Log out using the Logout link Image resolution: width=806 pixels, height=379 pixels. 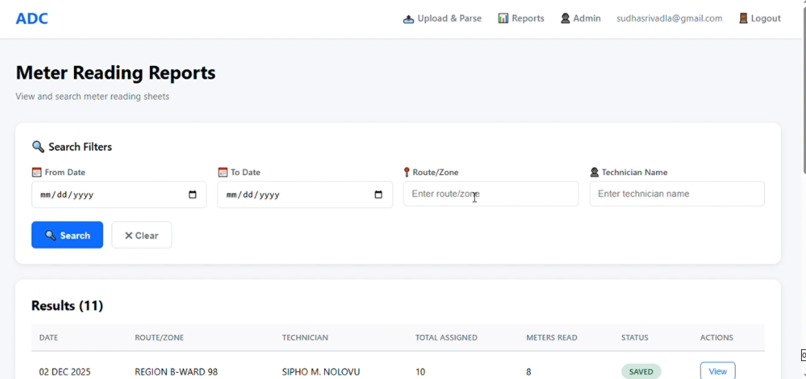pos(760,19)
